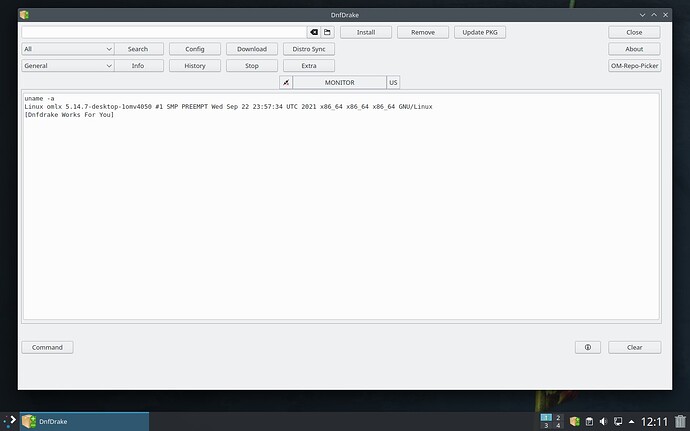This screenshot has height=431, width=690.
Task: Click the Download button
Action: [252, 49]
